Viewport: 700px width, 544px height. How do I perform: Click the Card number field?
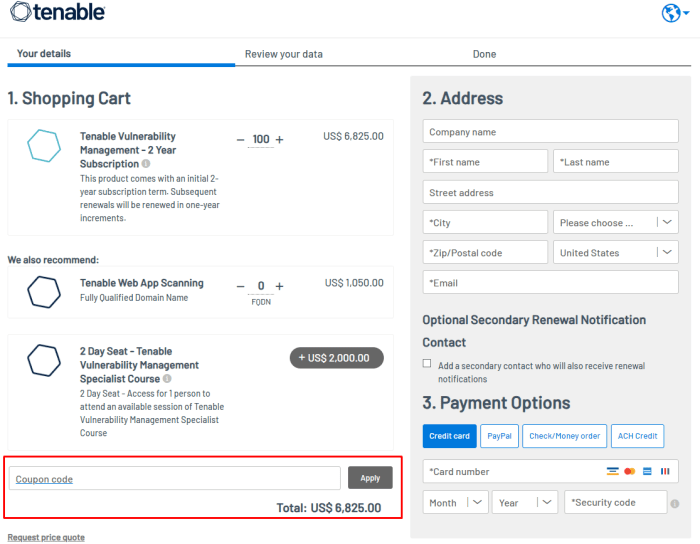pos(550,471)
